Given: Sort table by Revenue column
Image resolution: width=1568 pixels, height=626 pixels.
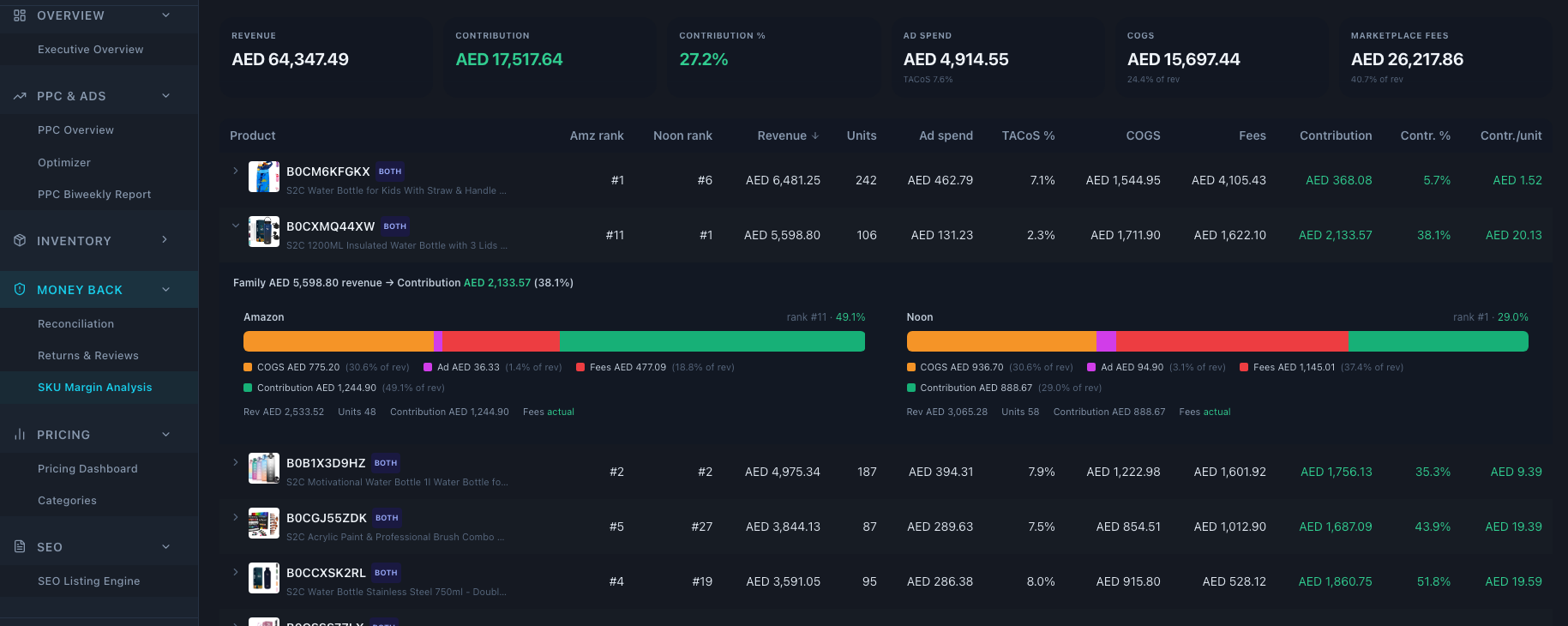Looking at the screenshot, I should pyautogui.click(x=782, y=135).
